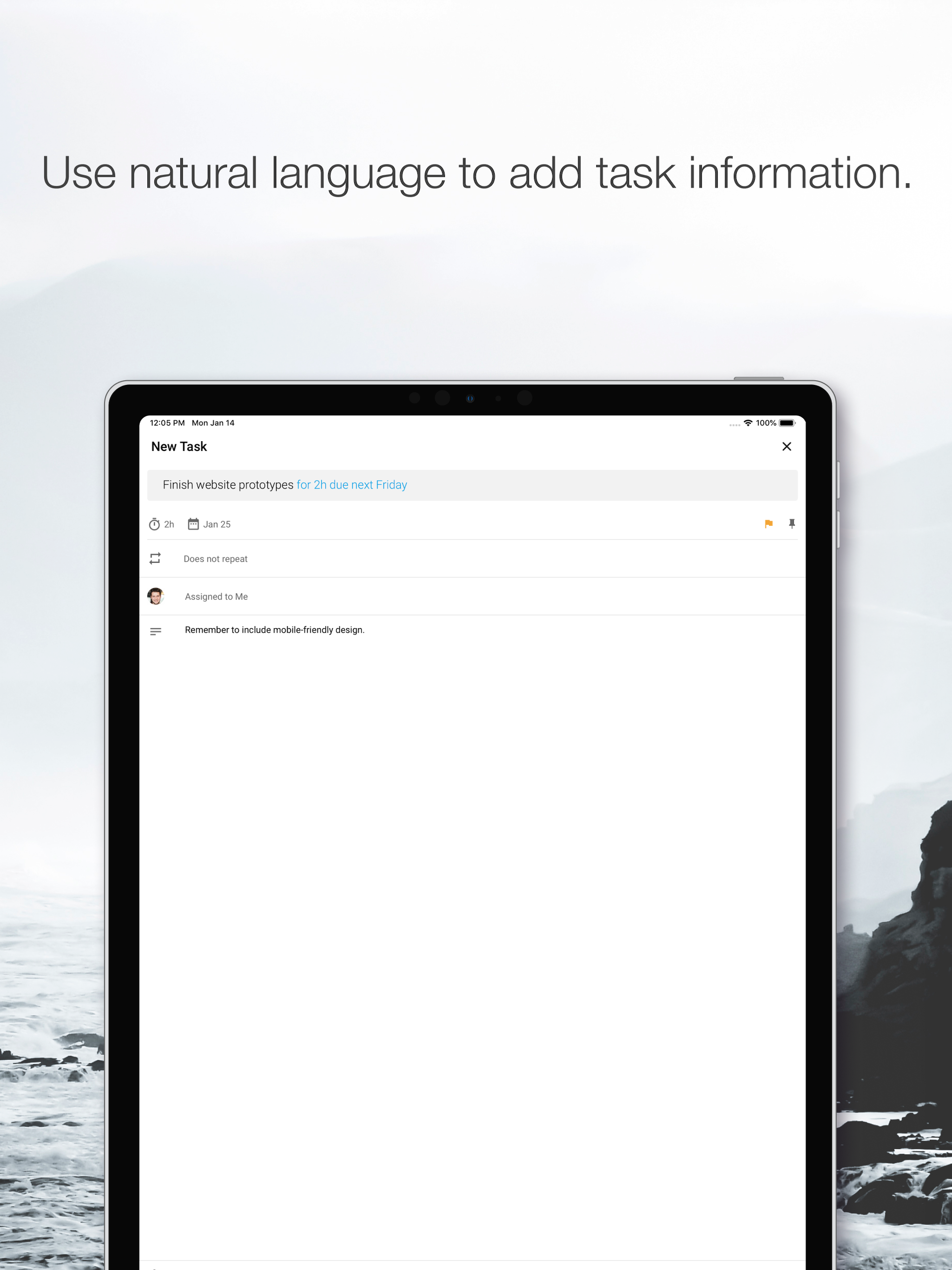Tap the blue 'for 2h due next Friday' text

pyautogui.click(x=352, y=484)
